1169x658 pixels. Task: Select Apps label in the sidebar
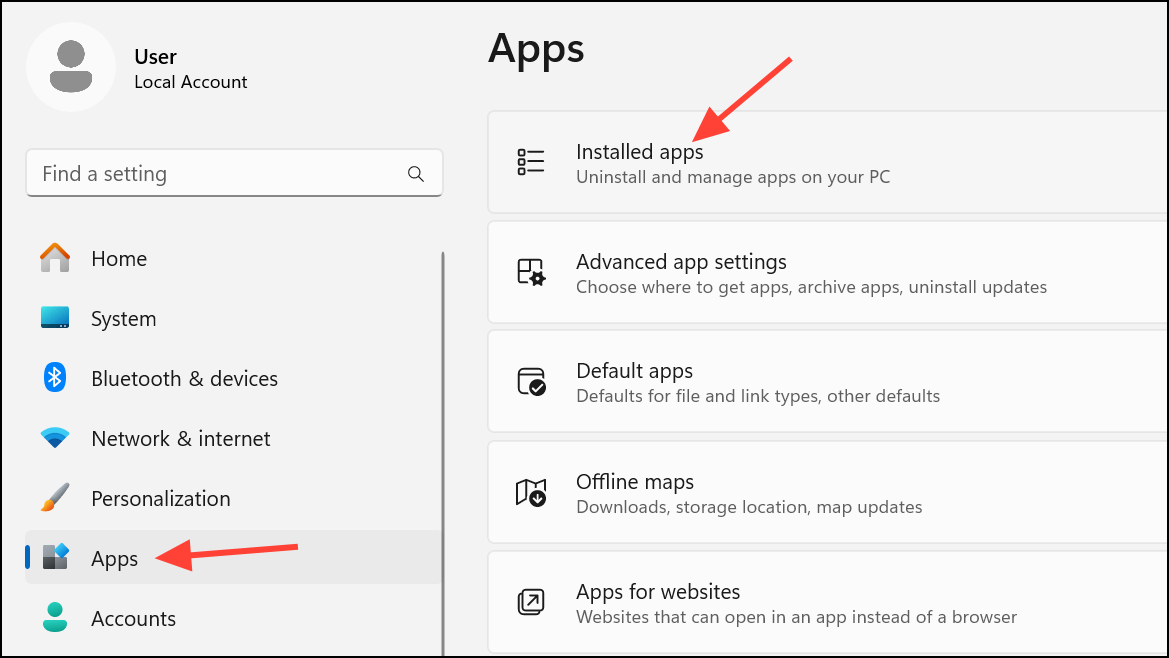coord(114,559)
